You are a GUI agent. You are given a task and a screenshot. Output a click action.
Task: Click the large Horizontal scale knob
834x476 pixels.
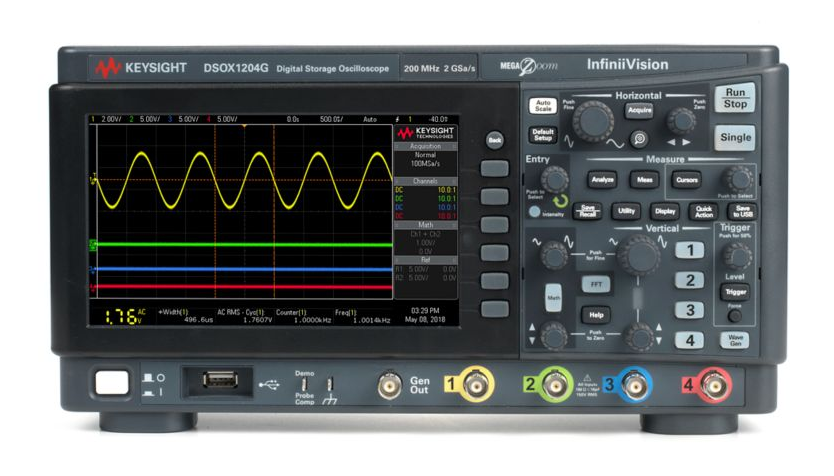point(593,121)
